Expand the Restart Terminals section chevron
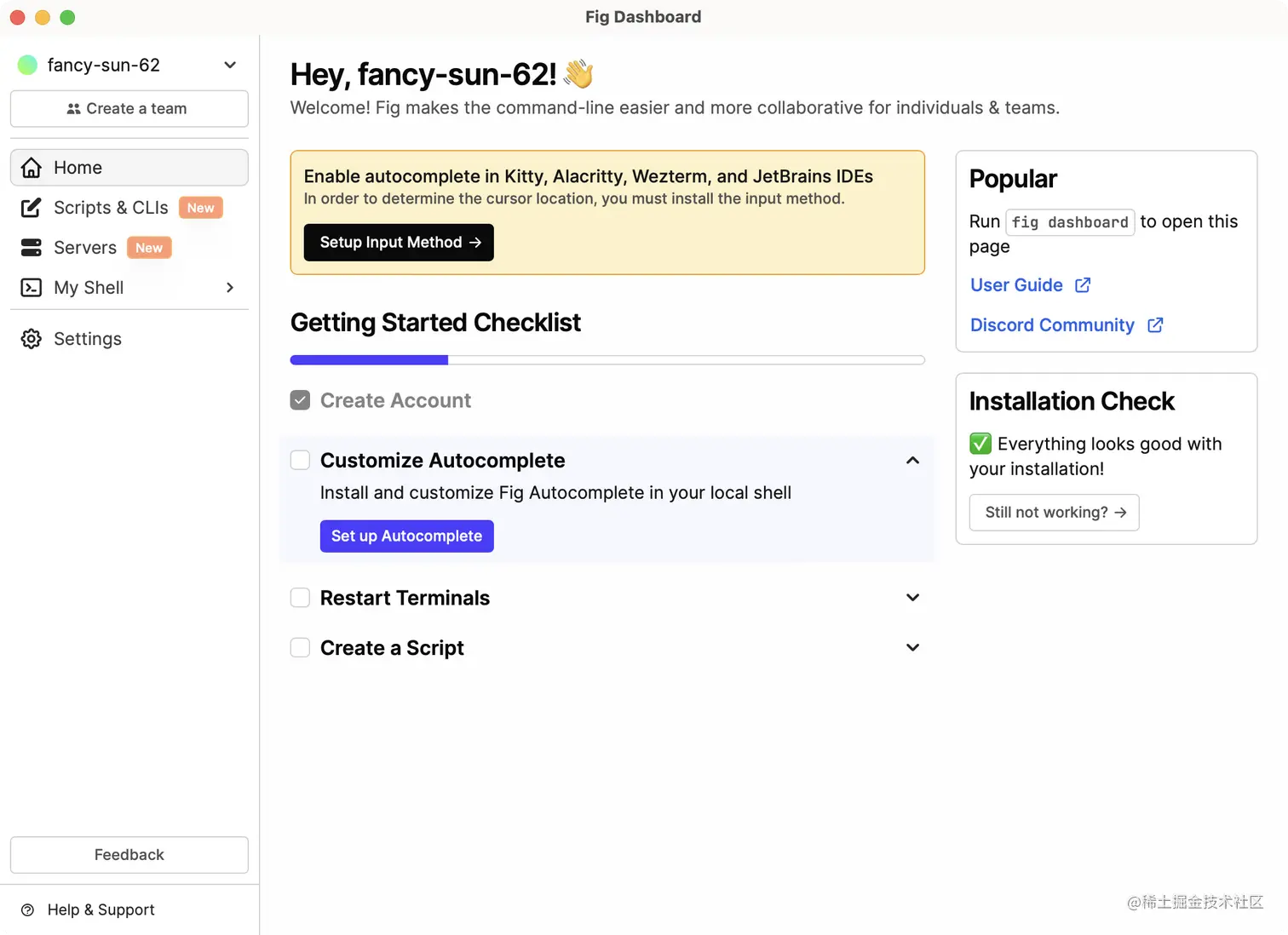This screenshot has width=1288, height=935. (x=913, y=598)
